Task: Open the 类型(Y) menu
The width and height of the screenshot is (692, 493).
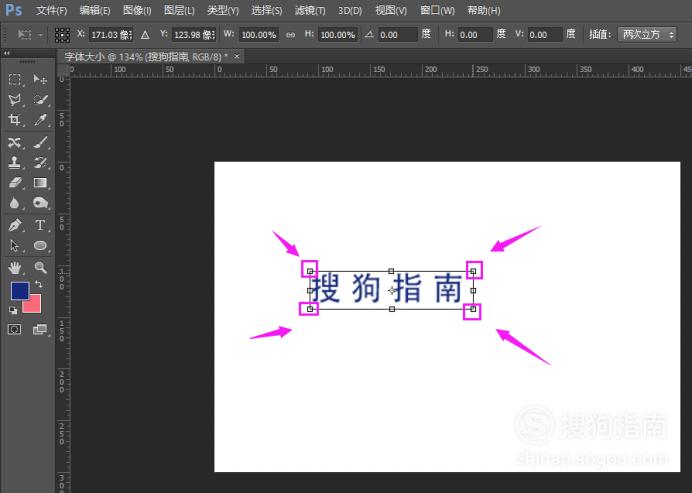Action: (x=223, y=10)
